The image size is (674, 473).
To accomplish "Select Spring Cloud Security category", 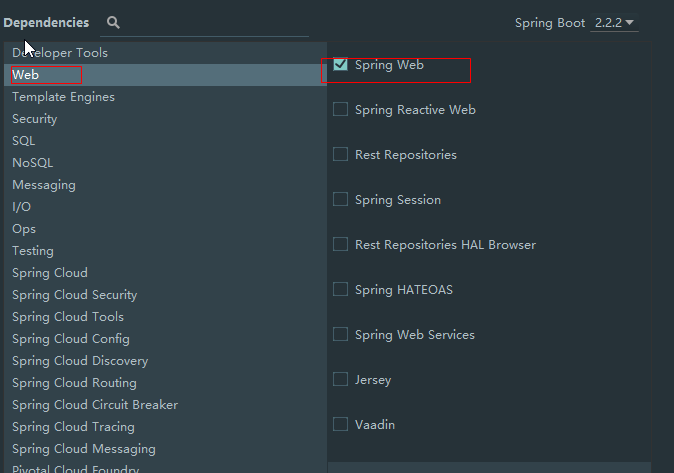I will pos(165,295).
